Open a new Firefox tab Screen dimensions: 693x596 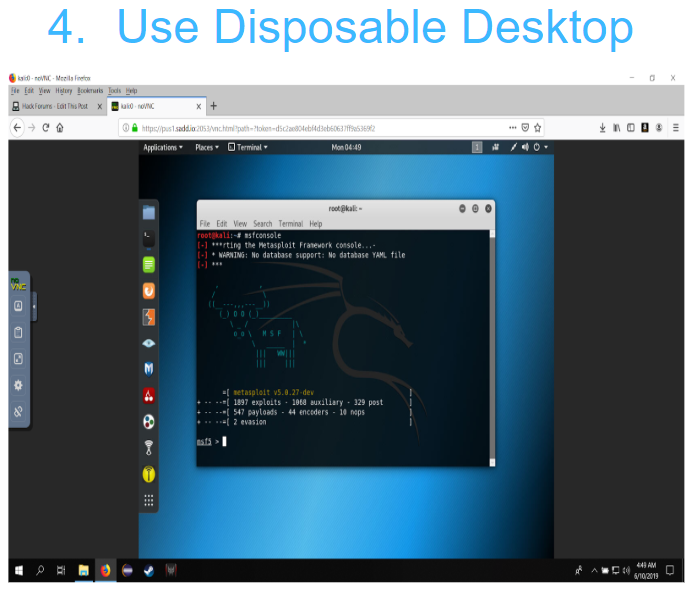point(213,106)
